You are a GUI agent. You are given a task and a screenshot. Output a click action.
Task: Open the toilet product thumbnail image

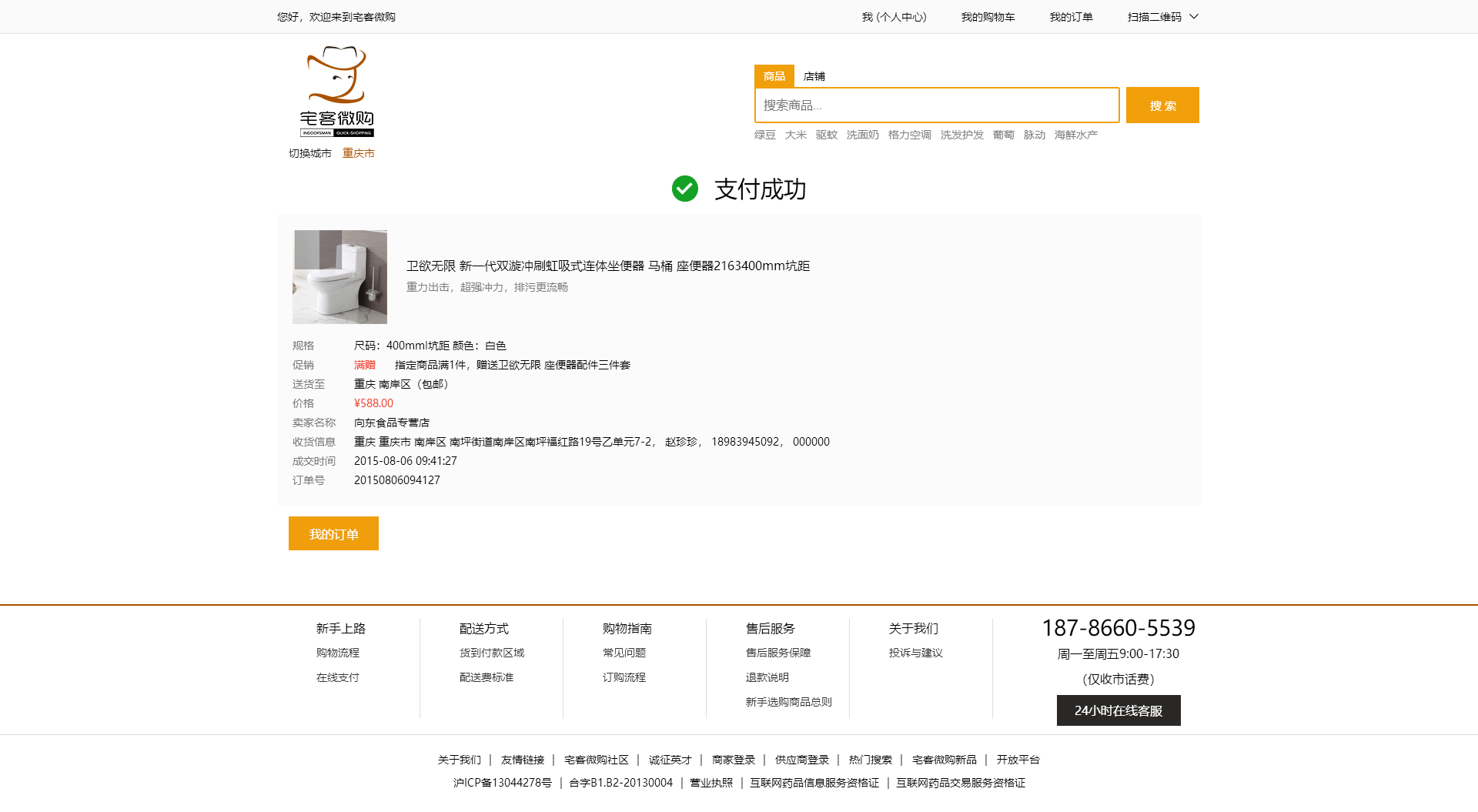click(x=339, y=277)
